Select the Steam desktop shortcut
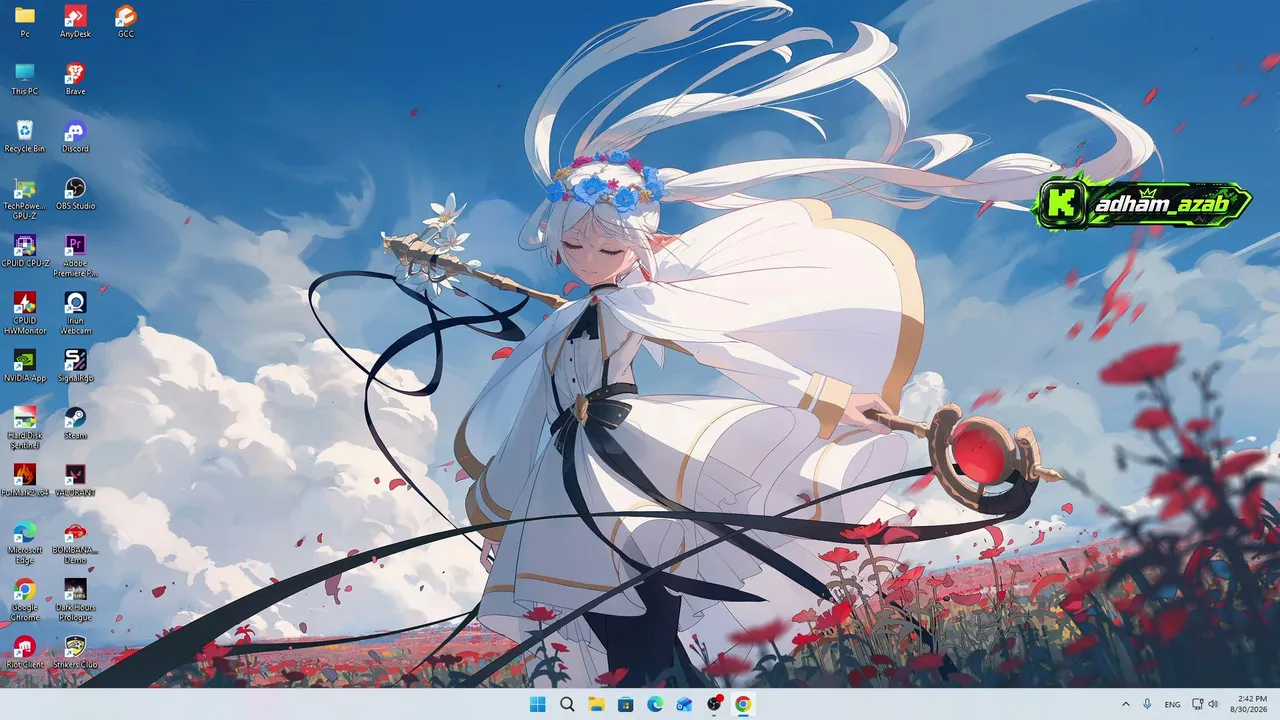The image size is (1280, 720). [75, 424]
